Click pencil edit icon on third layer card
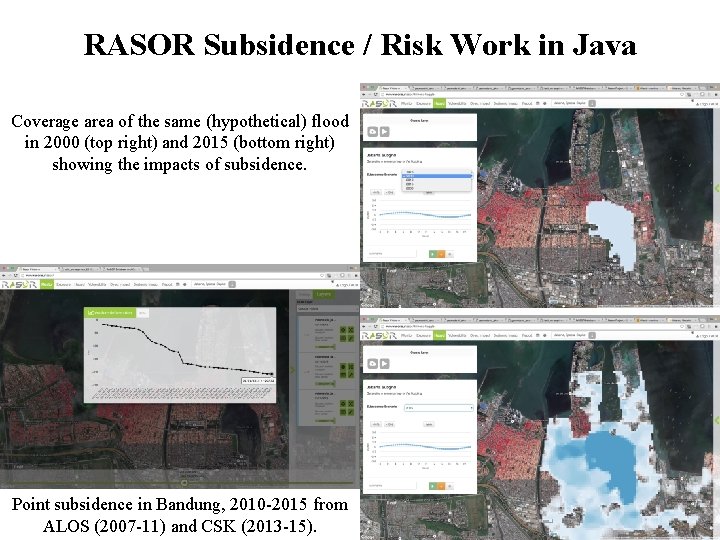Screen dimensions: 720x540 tap(350, 412)
